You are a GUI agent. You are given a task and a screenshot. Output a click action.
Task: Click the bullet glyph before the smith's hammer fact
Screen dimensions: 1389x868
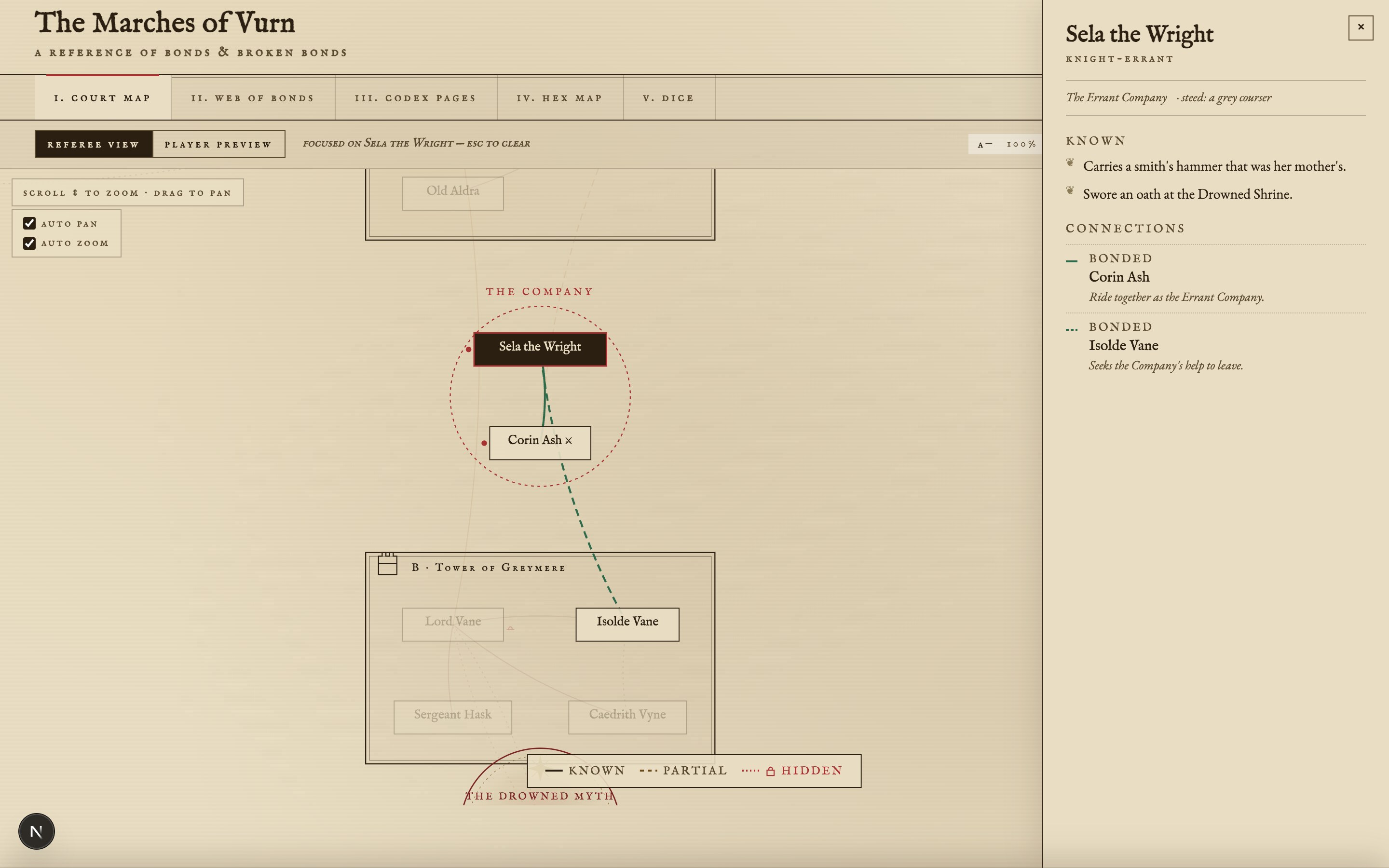pyautogui.click(x=1070, y=163)
